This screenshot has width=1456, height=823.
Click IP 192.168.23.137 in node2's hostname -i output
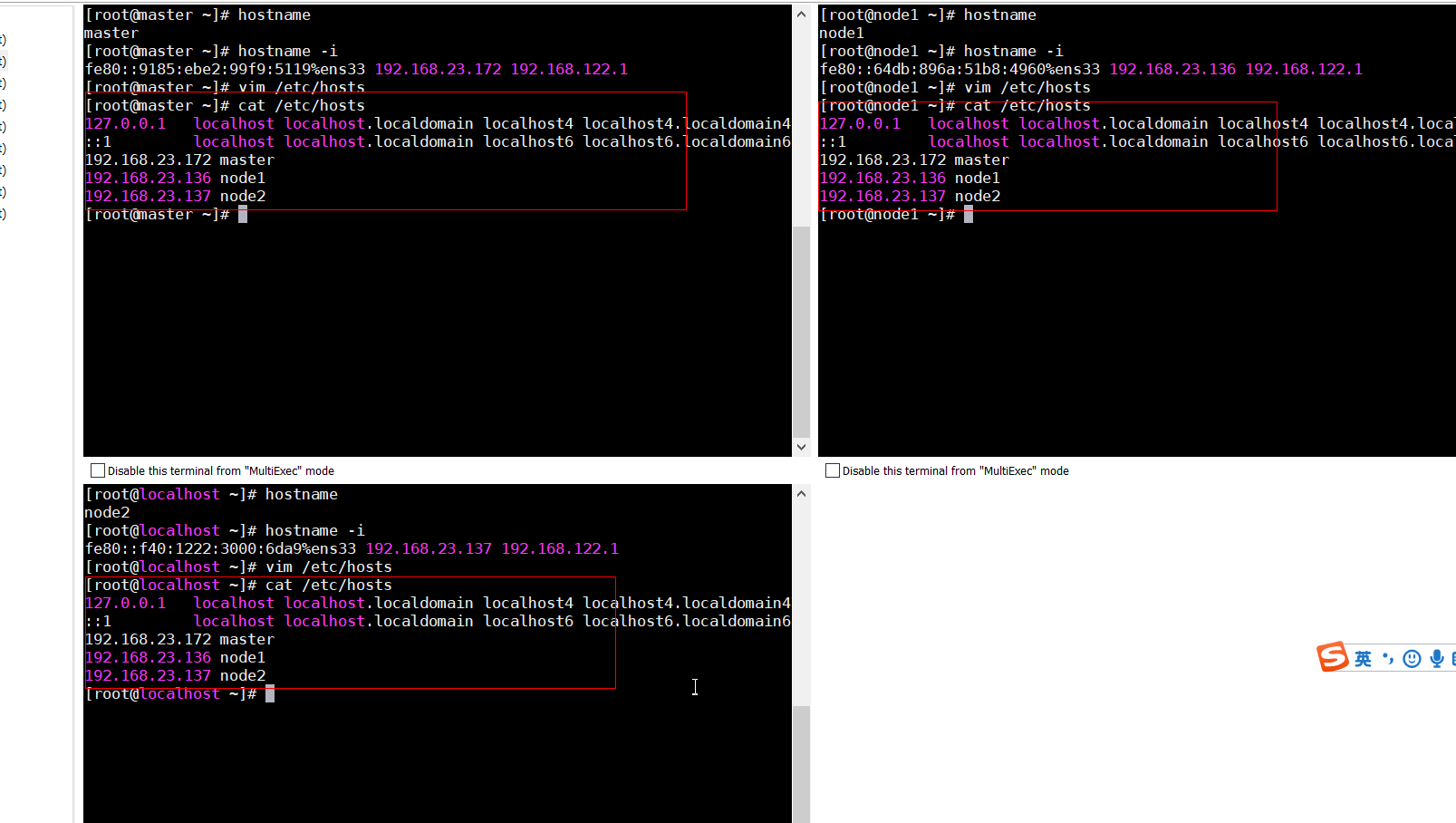[x=429, y=549]
